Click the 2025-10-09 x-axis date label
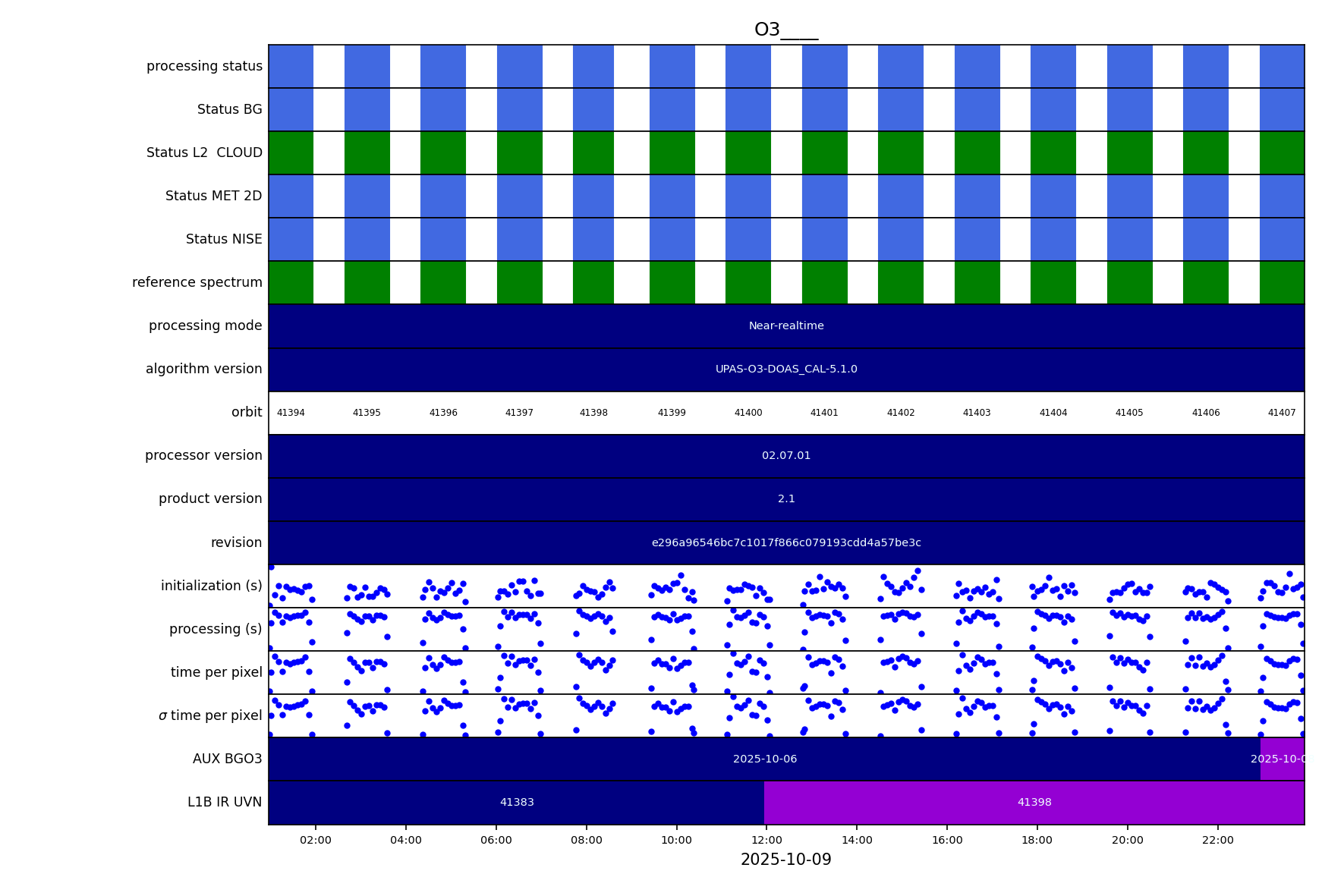The image size is (1344, 896). pyautogui.click(x=785, y=860)
